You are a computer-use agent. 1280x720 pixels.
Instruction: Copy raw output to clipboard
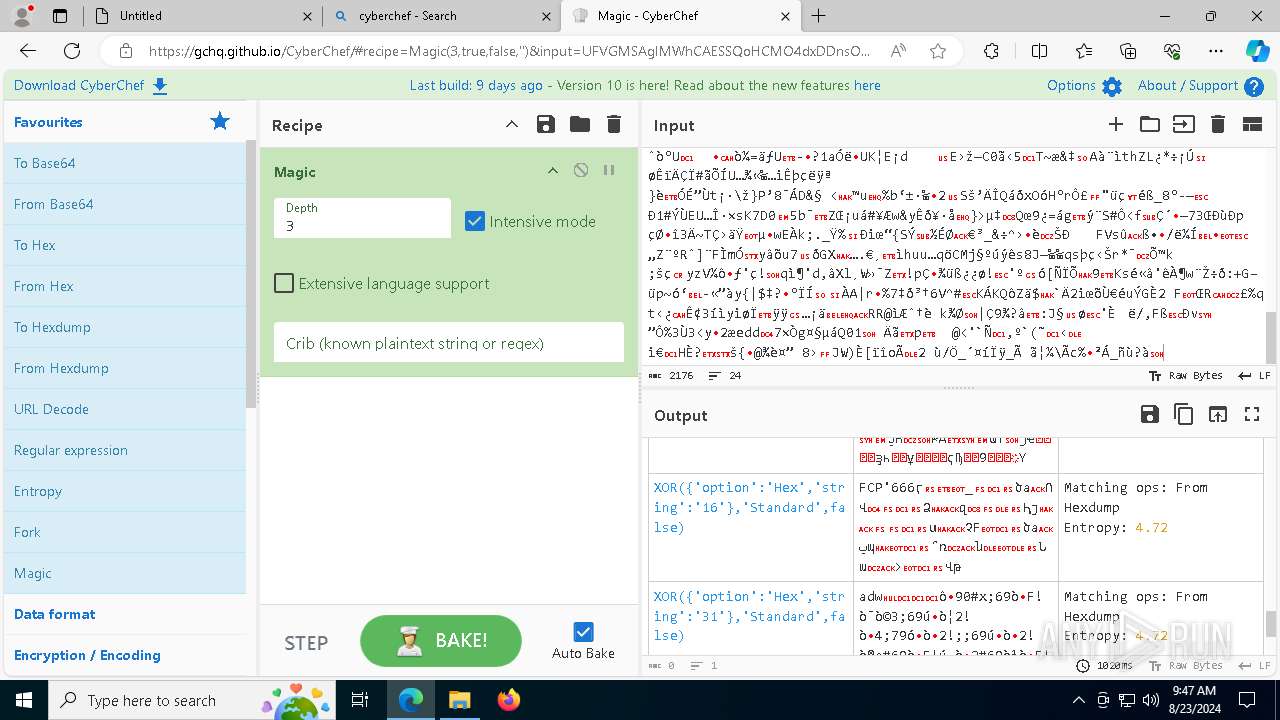[1184, 414]
